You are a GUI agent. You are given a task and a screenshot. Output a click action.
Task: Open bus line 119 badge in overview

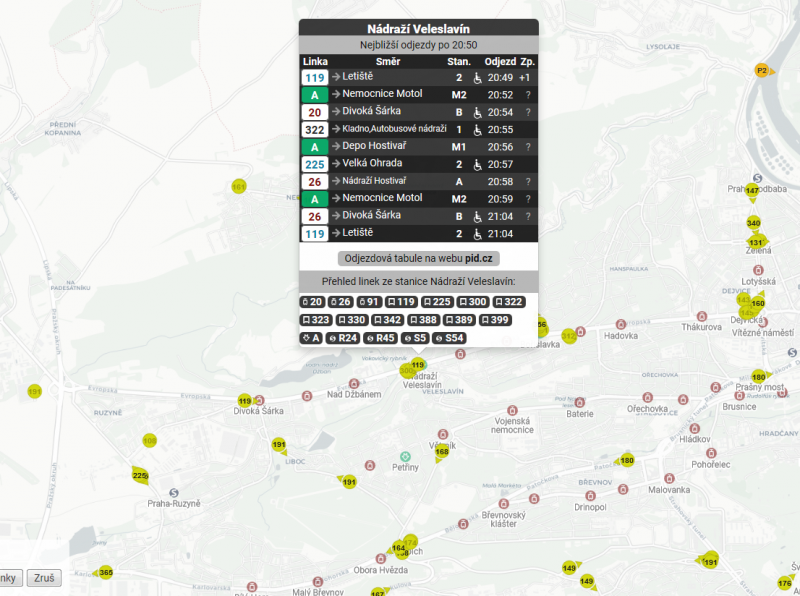tap(402, 302)
